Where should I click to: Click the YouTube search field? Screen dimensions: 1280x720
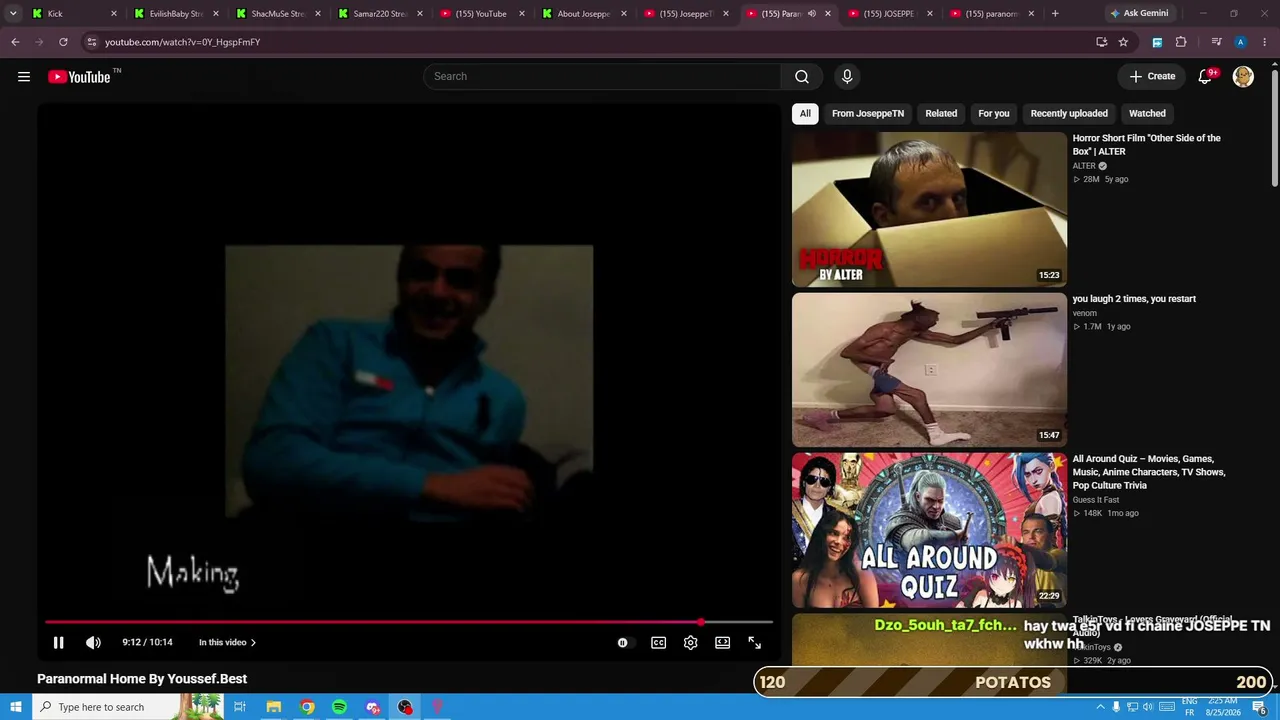(602, 77)
